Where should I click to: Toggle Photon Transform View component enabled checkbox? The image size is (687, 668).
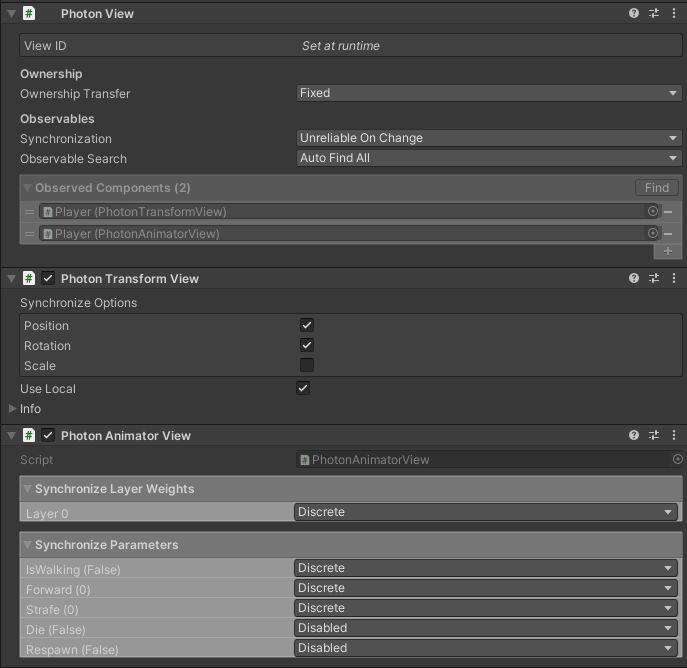(x=48, y=278)
